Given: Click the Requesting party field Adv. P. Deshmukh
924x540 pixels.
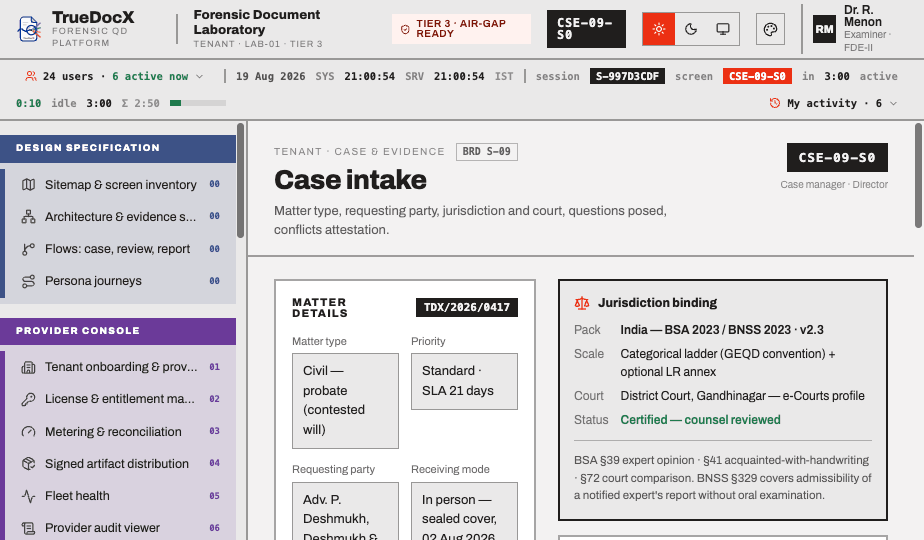Looking at the screenshot, I should 345,512.
